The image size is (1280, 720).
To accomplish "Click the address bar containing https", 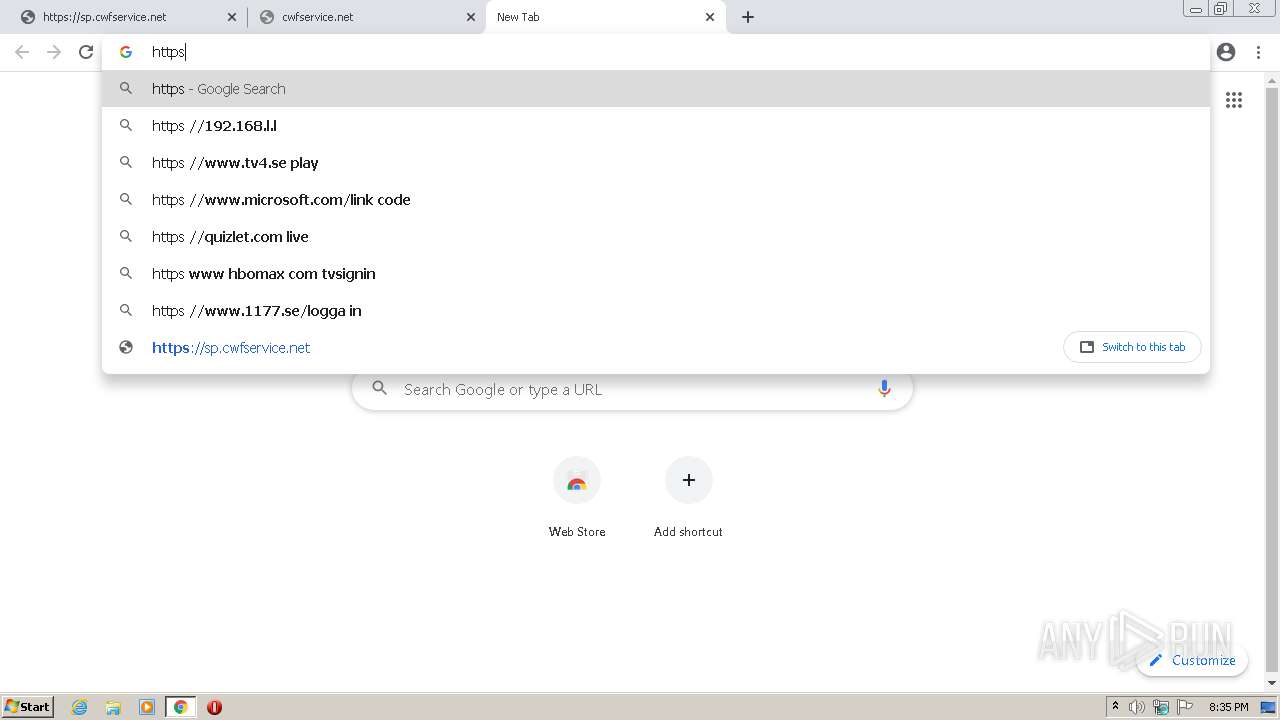I will (655, 52).
